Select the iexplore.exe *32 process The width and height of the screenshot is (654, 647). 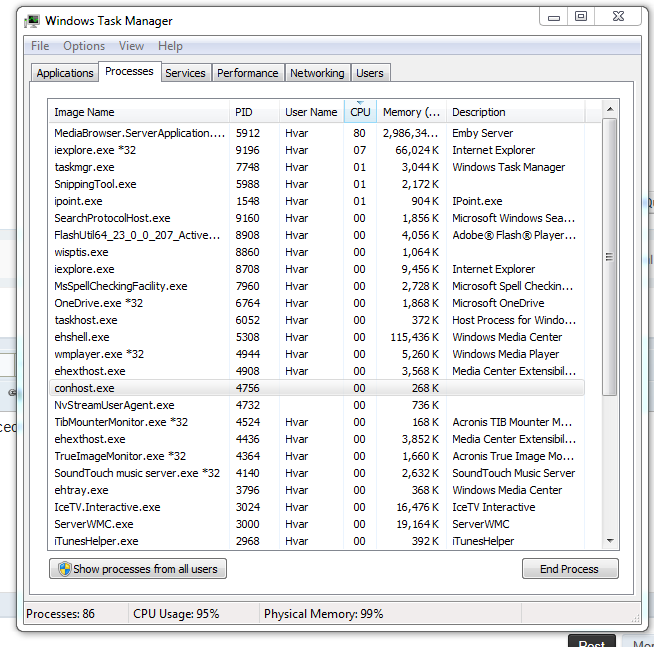click(317, 150)
